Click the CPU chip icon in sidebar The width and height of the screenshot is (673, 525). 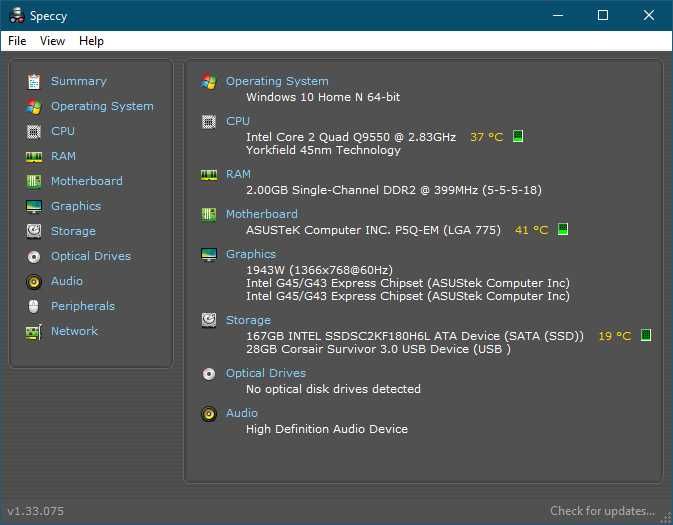coord(34,131)
